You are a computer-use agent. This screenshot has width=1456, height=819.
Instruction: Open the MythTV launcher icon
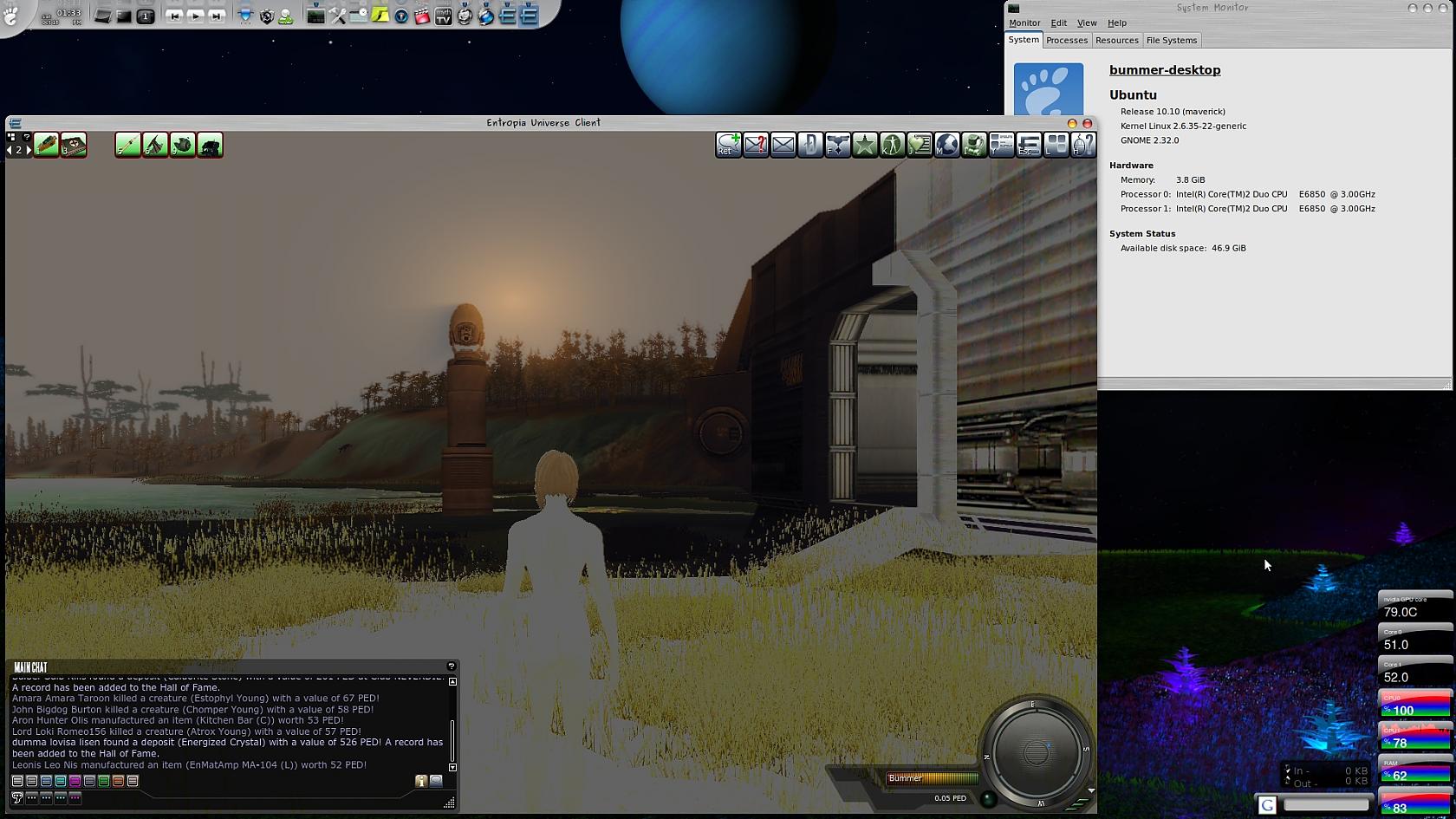(x=443, y=16)
